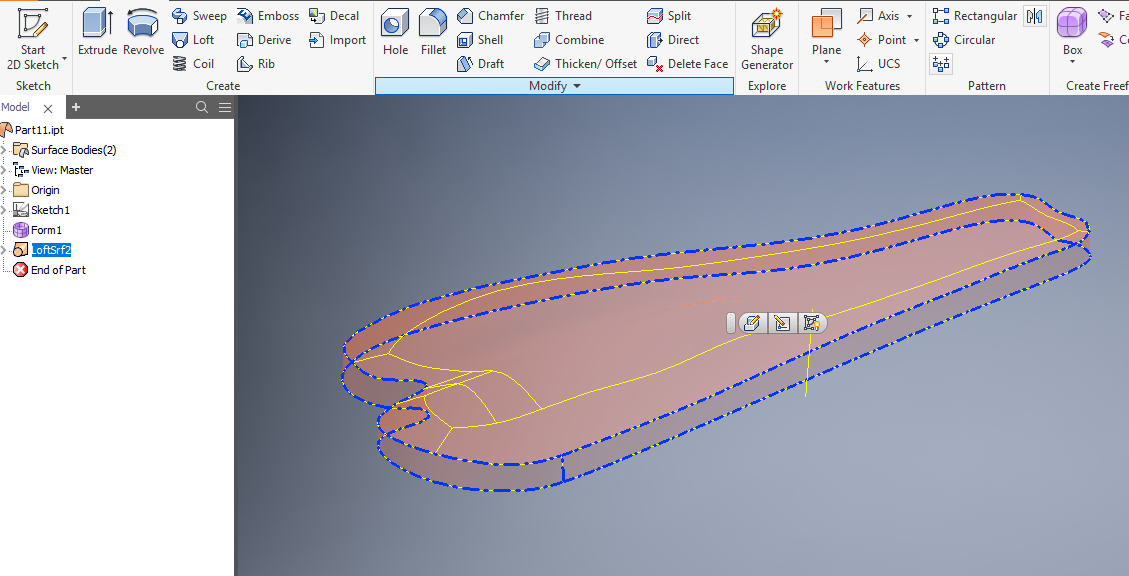Select the Sweep tool
Viewport: 1129px width, 576px height.
(x=199, y=15)
